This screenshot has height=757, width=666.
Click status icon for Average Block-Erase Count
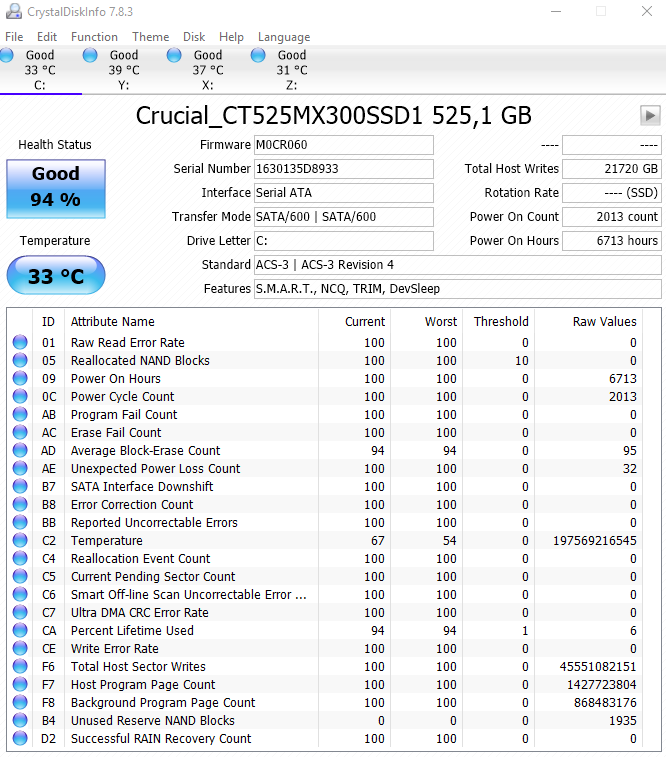pos(20,450)
